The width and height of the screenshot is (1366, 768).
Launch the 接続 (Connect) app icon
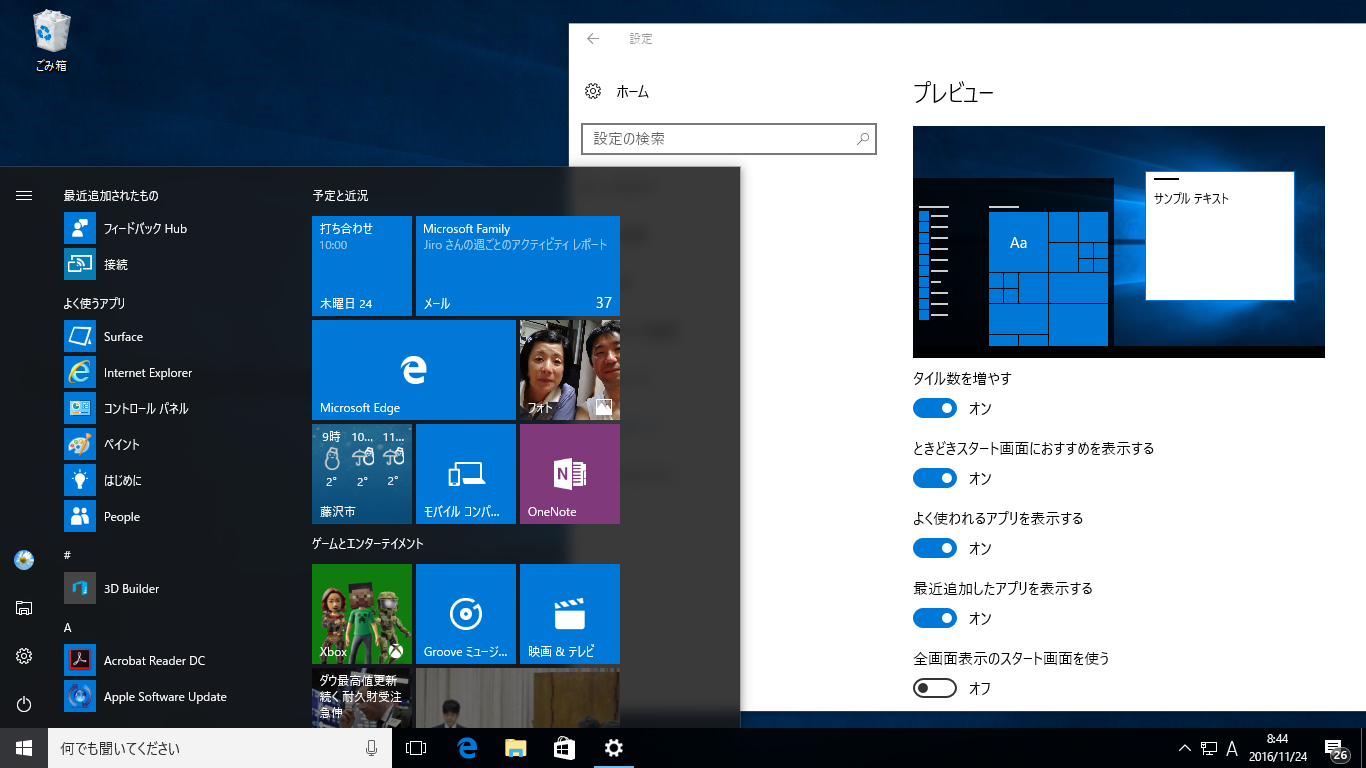pos(80,264)
